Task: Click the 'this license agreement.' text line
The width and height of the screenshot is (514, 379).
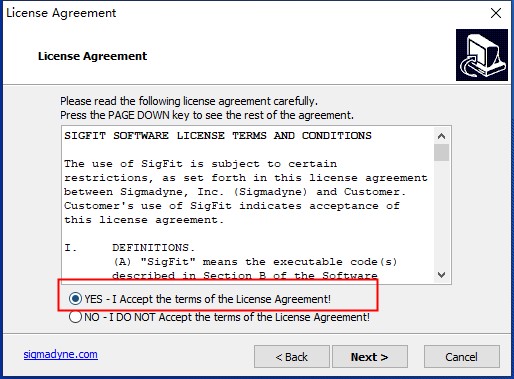Action: [144, 220]
